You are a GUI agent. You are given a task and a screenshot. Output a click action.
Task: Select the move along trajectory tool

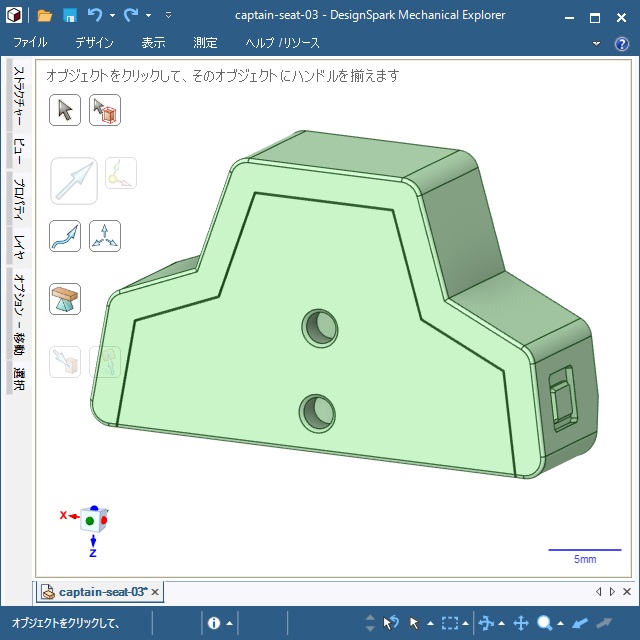pos(65,236)
